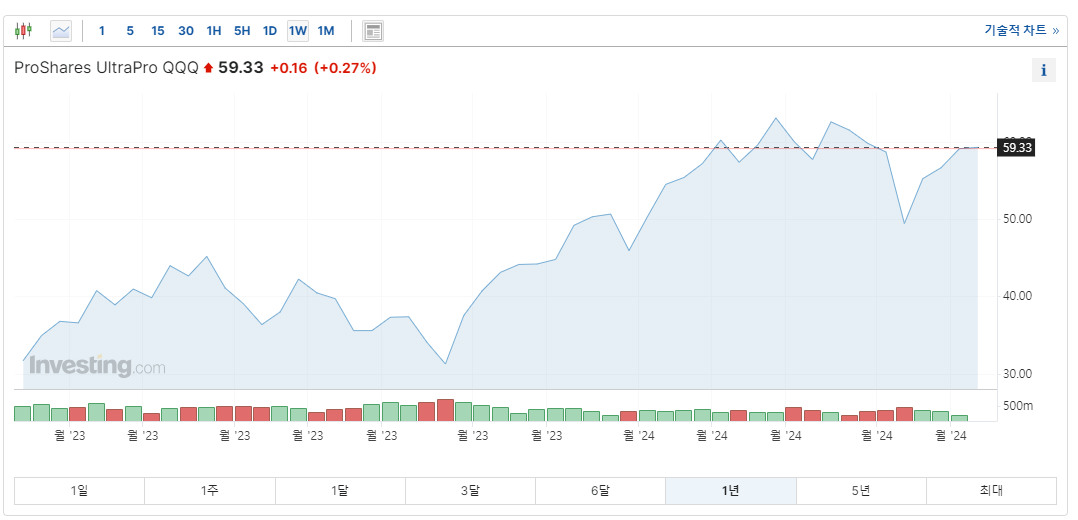The height and width of the screenshot is (520, 1078).
Task: Click the (+0.27%) percent change
Action: (x=346, y=68)
